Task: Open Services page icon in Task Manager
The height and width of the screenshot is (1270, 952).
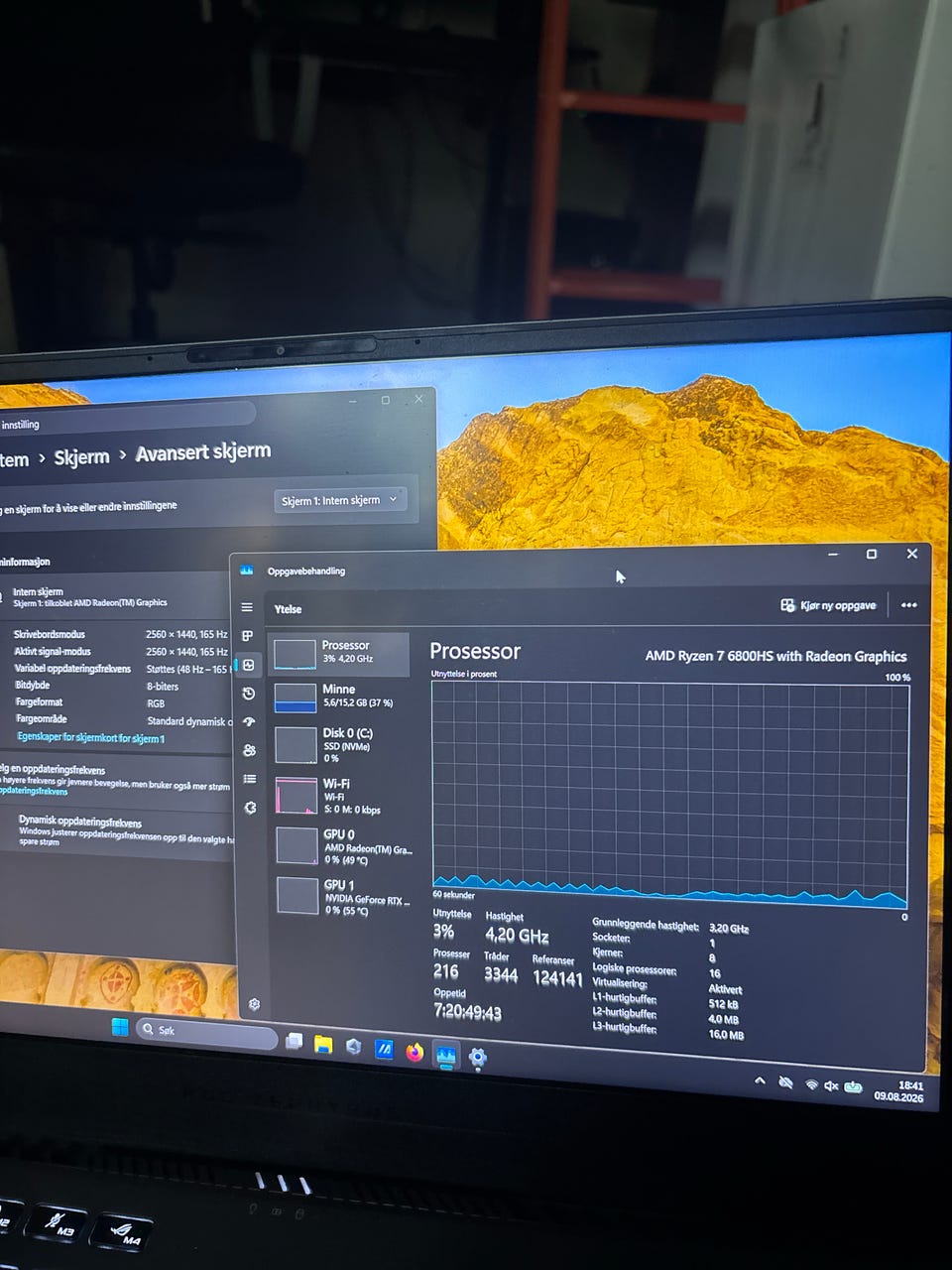Action: point(250,808)
